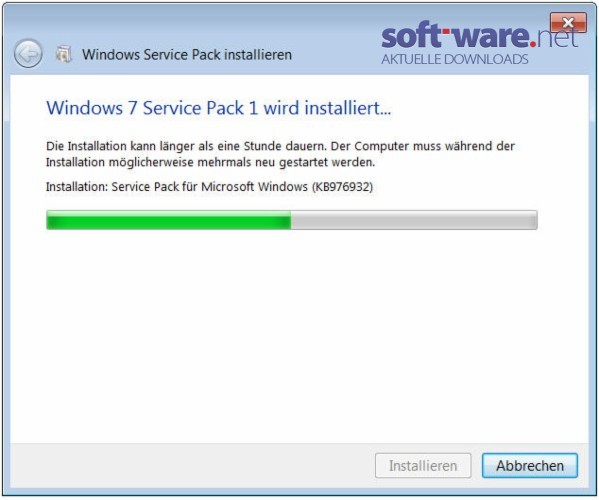Click the title 'Windows Service Pack installieren'
Screen dimensions: 599x500
click(187, 55)
